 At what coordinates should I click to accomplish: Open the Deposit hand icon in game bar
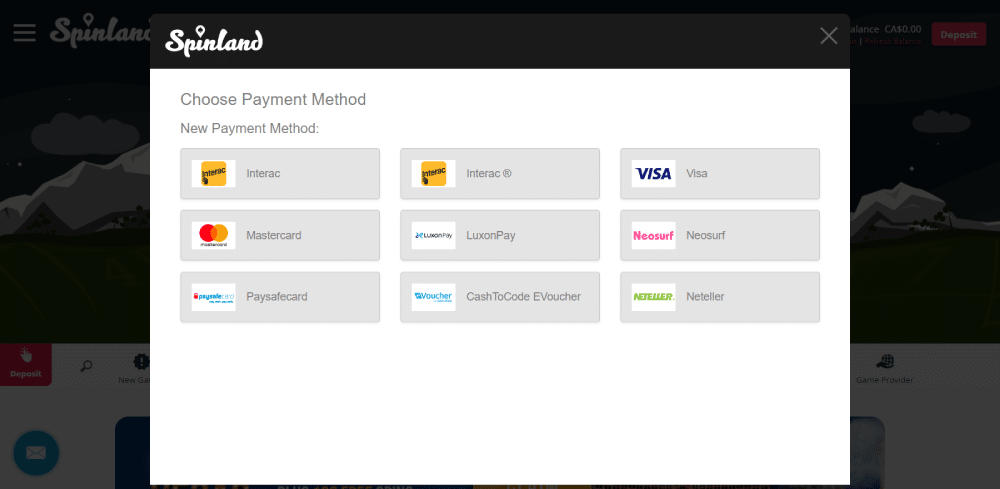tap(26, 365)
